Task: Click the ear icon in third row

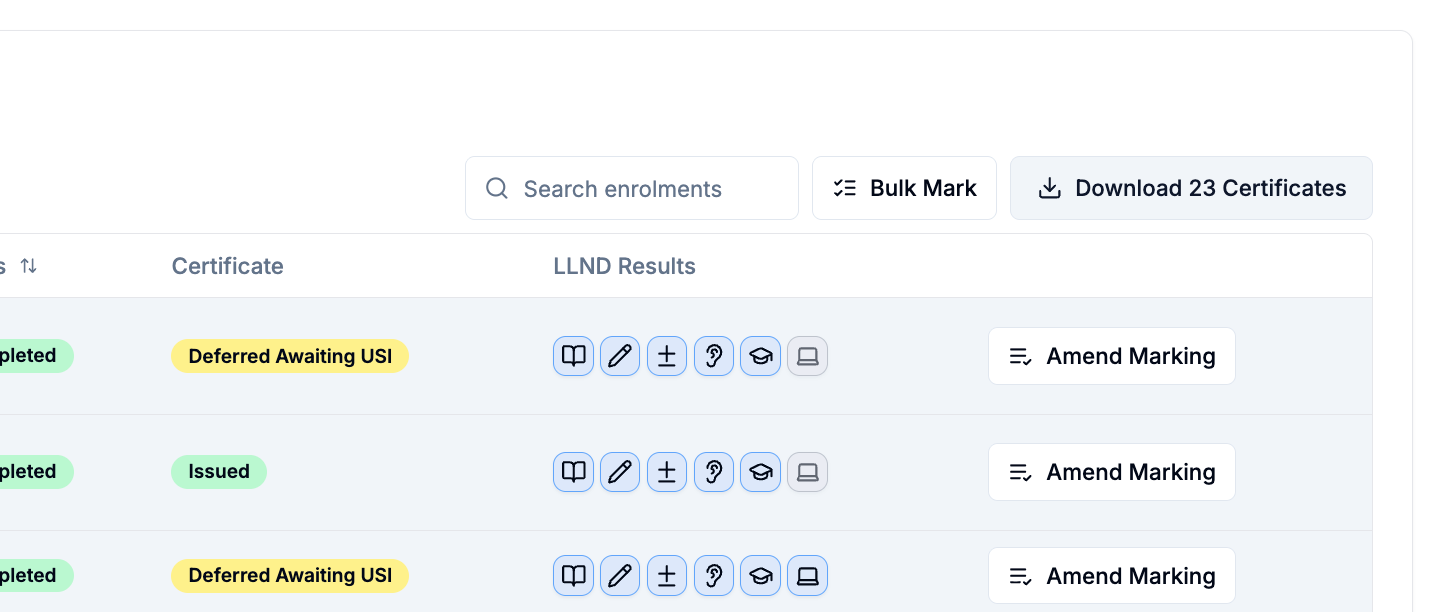Action: [714, 576]
